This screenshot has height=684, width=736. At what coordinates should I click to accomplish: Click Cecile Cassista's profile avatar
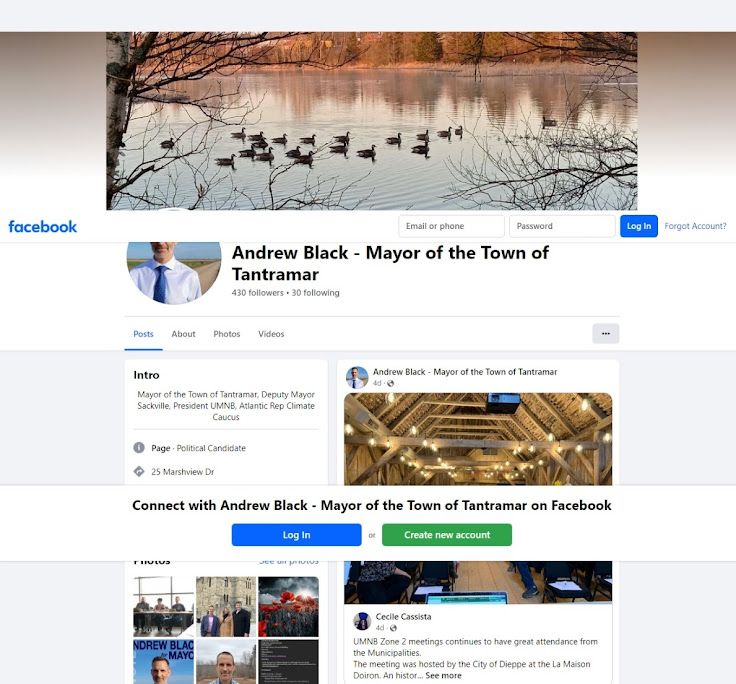click(362, 622)
